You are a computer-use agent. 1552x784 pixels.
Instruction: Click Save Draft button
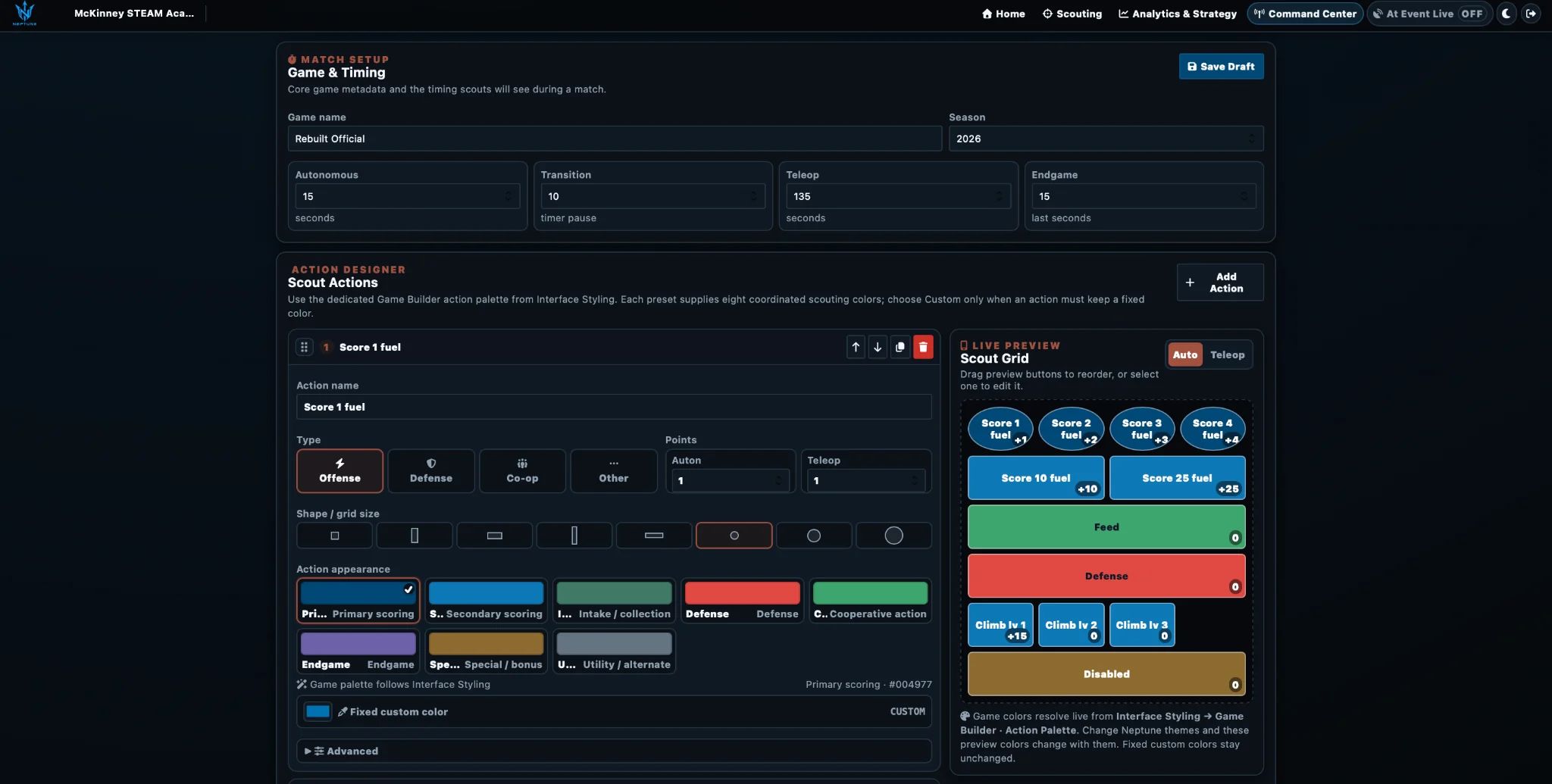(1221, 67)
